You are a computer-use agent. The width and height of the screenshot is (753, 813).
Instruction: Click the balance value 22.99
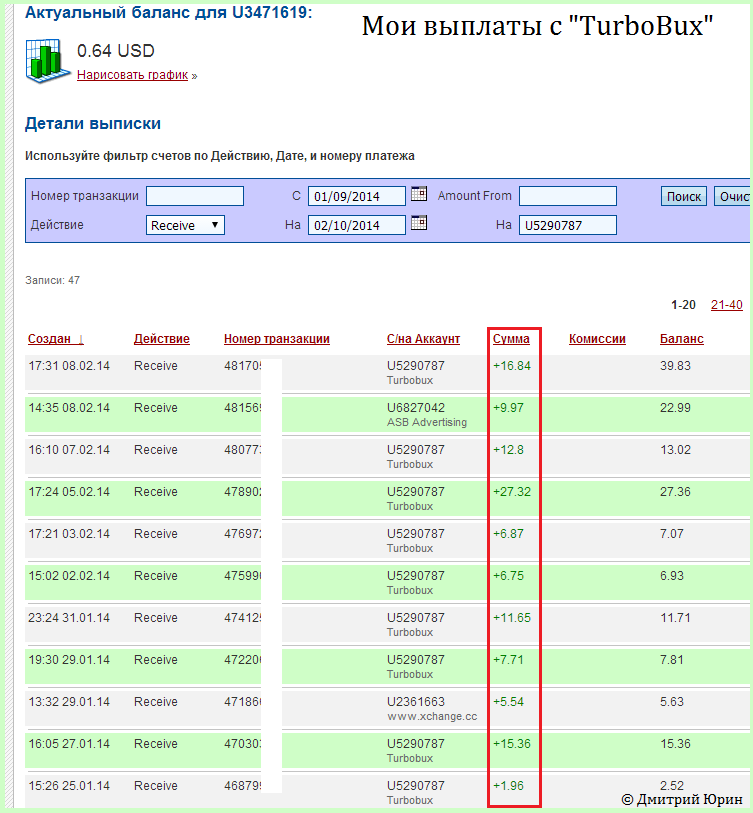click(675, 408)
